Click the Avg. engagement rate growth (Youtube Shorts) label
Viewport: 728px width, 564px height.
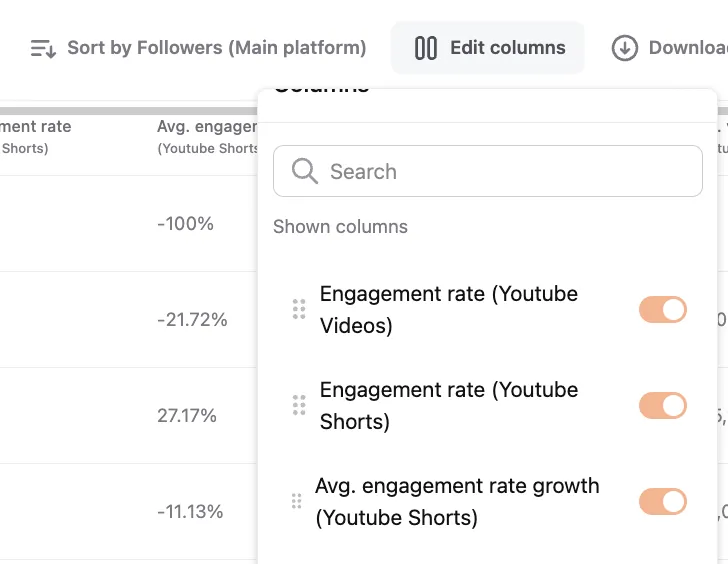click(457, 502)
